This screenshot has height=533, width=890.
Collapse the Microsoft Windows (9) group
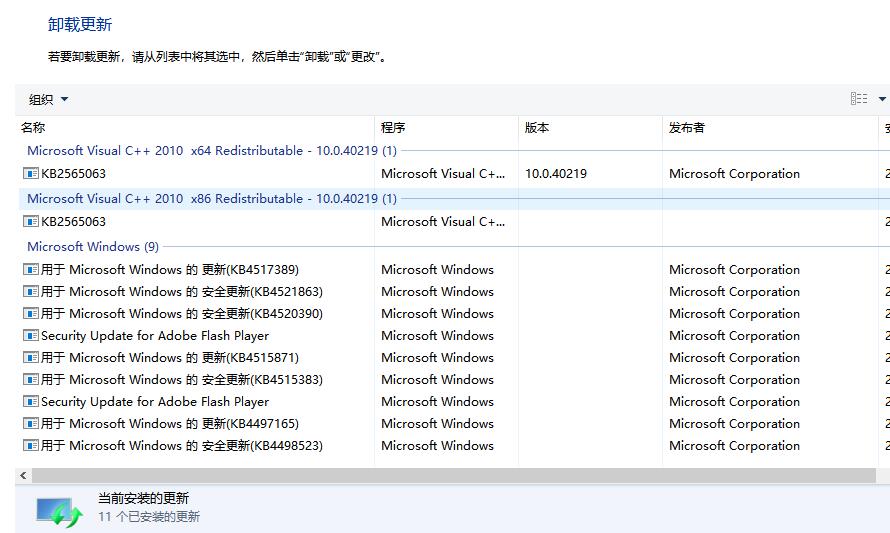click(x=92, y=247)
